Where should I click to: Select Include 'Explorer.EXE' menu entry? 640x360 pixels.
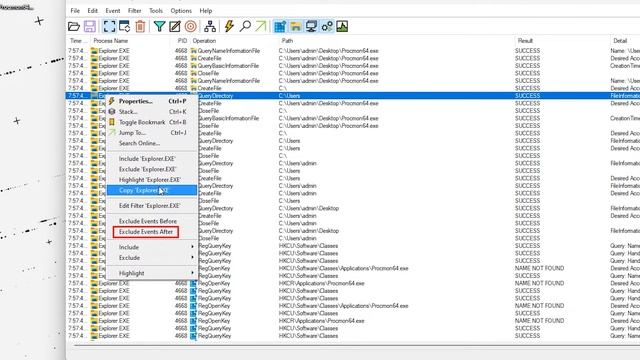pos(152,159)
